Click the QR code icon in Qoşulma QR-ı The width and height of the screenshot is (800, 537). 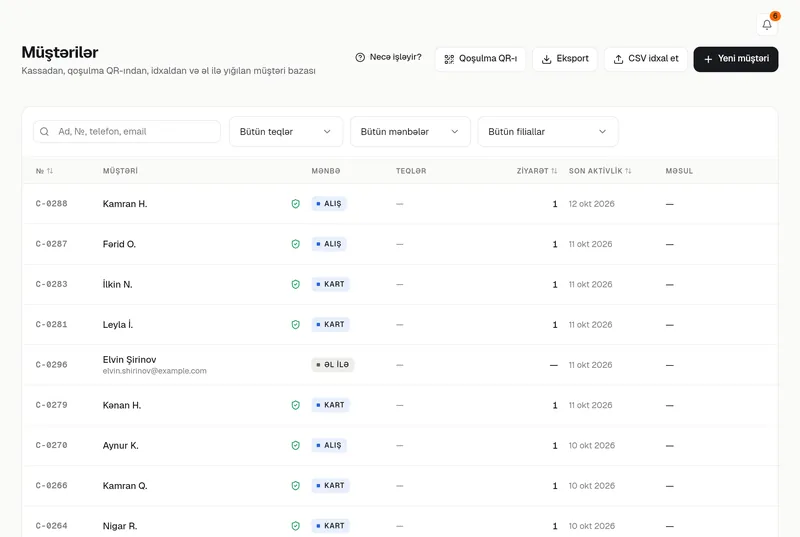pyautogui.click(x=449, y=59)
